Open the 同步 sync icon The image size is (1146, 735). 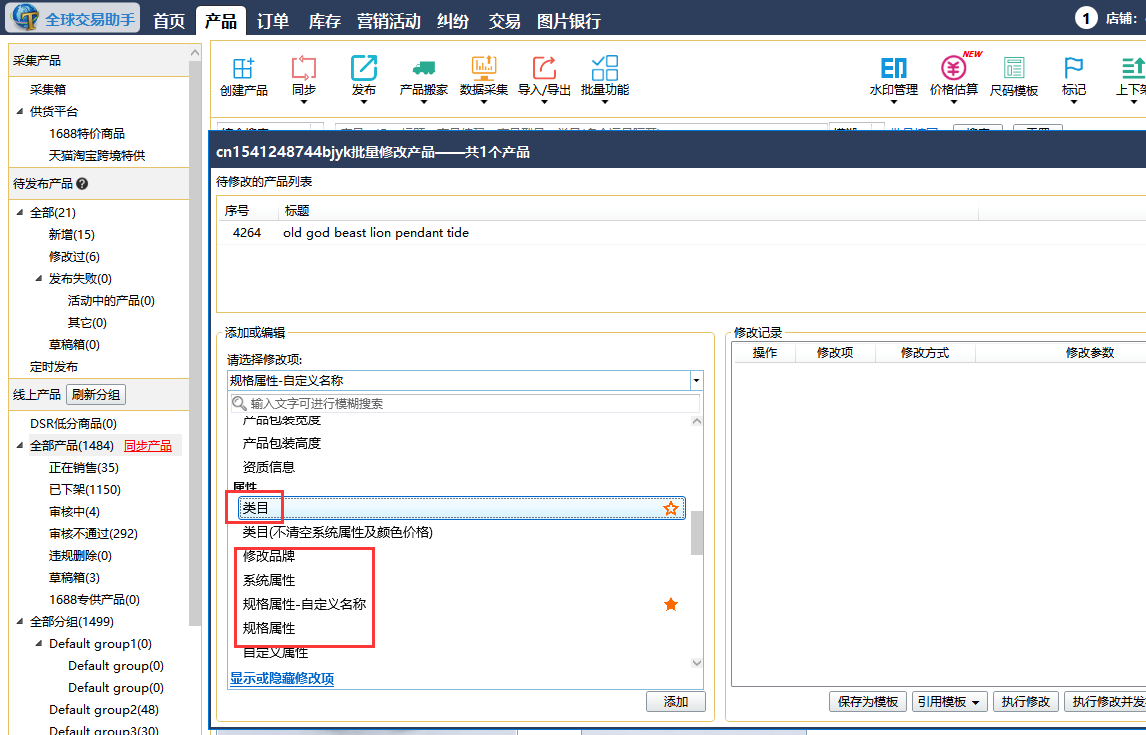tap(303, 68)
